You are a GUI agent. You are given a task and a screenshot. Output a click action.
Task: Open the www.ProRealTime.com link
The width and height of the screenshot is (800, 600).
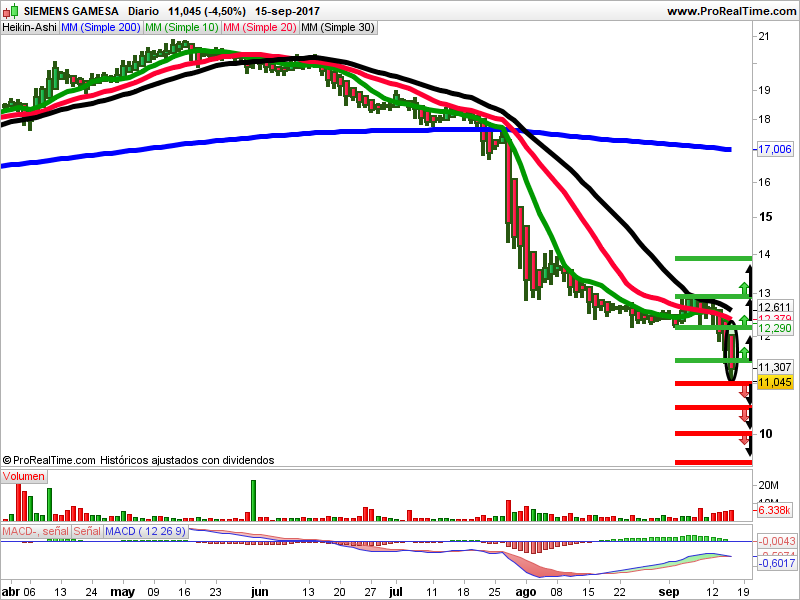[732, 11]
